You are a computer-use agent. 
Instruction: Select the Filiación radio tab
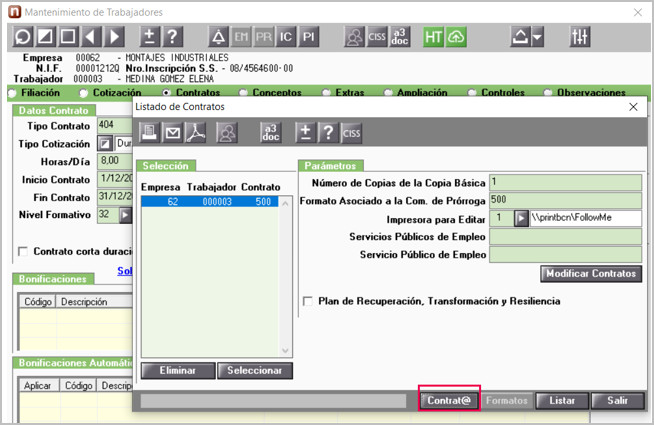click(12, 93)
